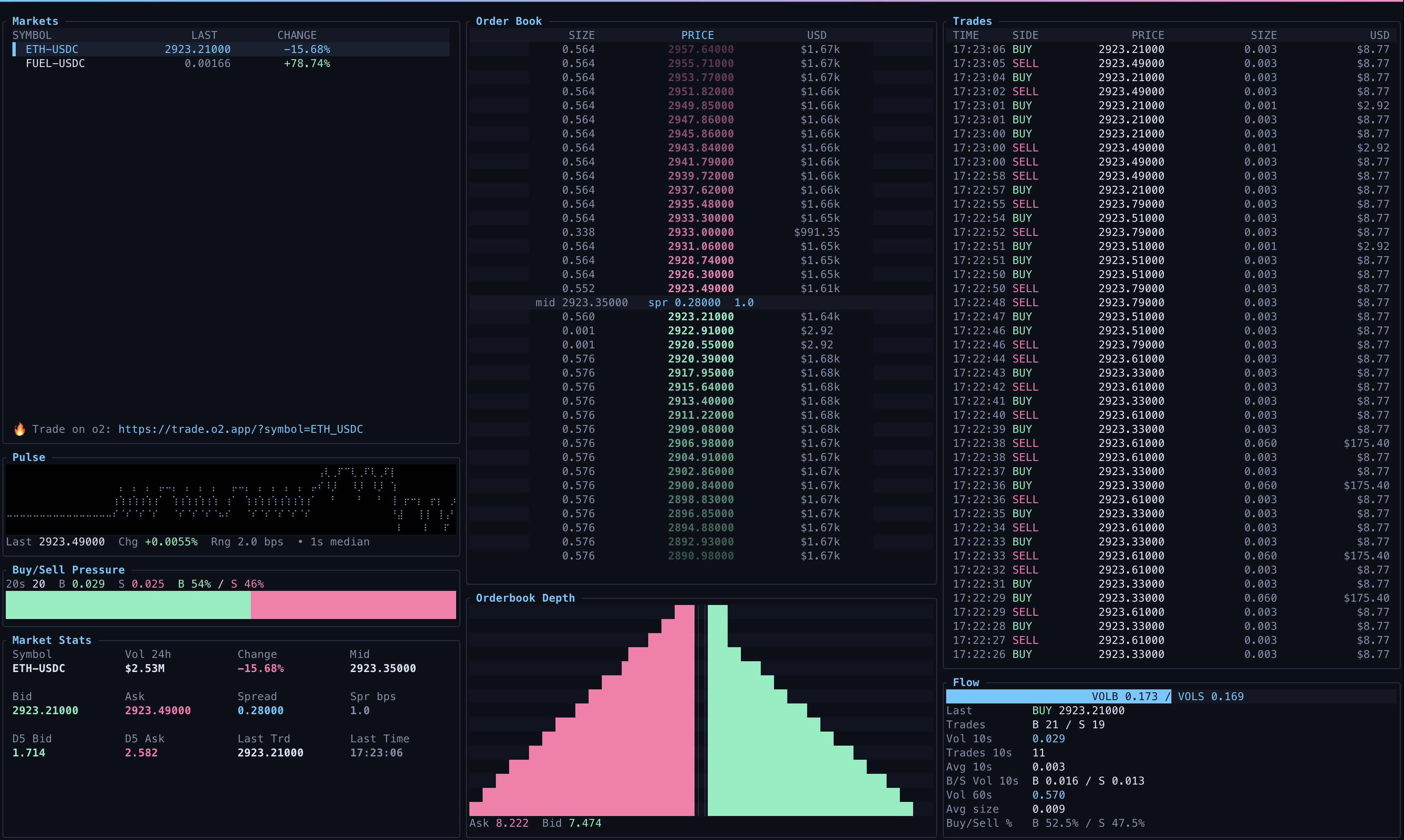Image resolution: width=1404 pixels, height=840 pixels.
Task: Open the trade.o2.app ETH_USDC link
Action: pyautogui.click(x=240, y=429)
